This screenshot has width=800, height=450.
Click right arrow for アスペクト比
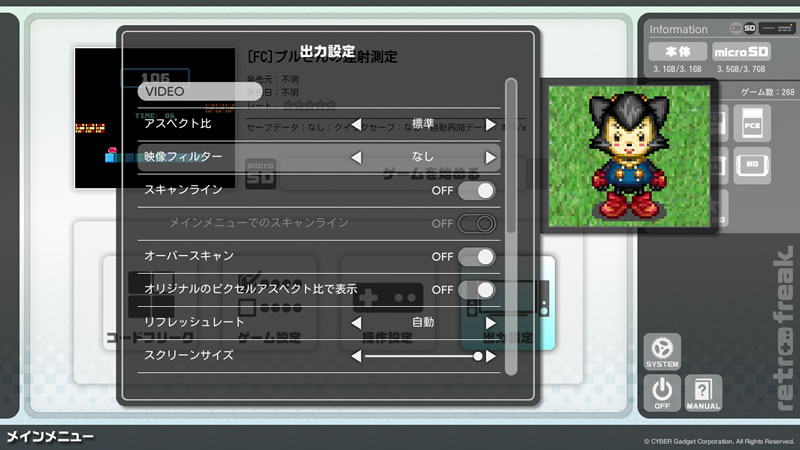pos(490,124)
